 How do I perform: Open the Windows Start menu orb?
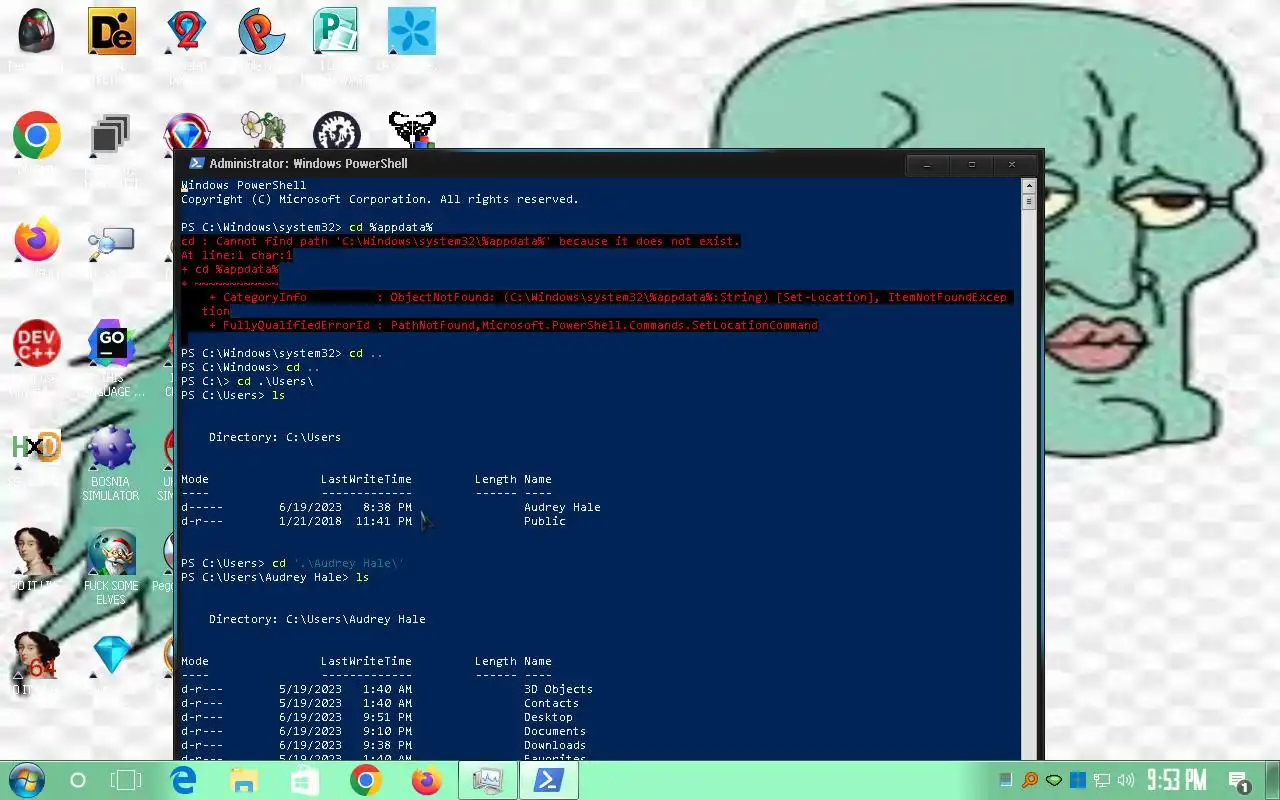[26, 780]
